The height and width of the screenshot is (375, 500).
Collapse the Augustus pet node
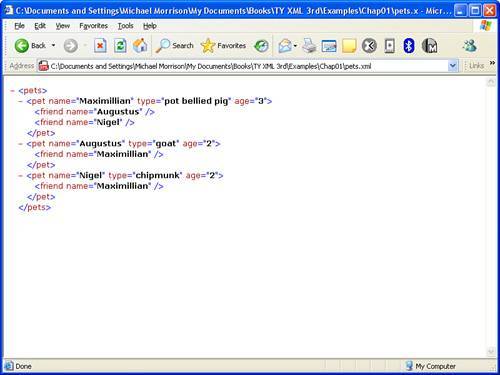coord(21,144)
